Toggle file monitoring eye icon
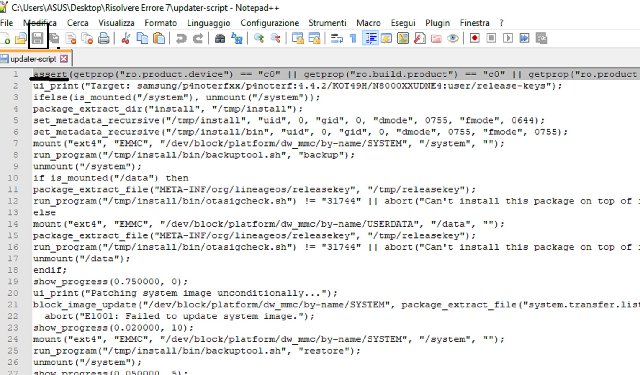The height and width of the screenshot is (375, 640). click(x=453, y=39)
